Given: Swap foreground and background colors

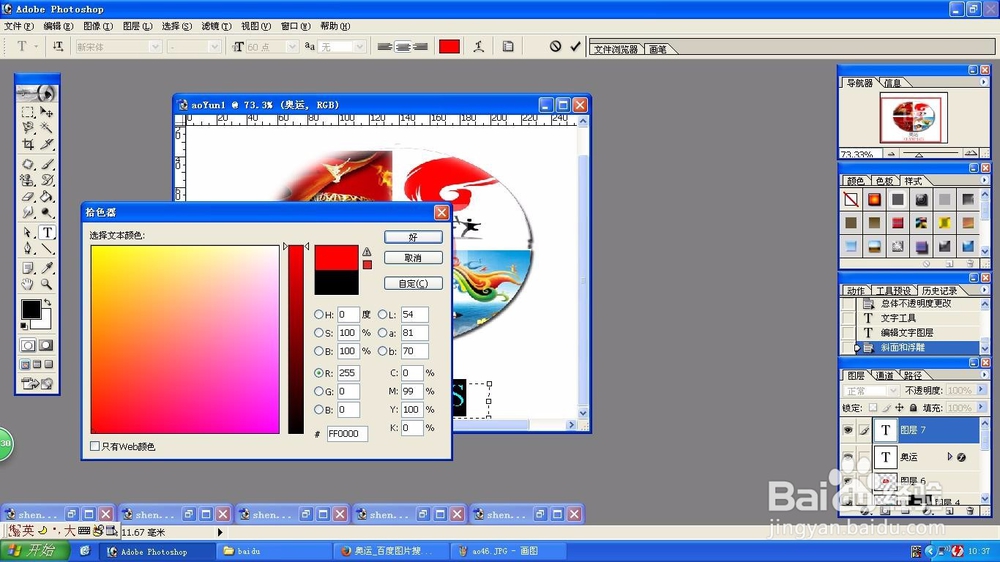Looking at the screenshot, I should point(47,302).
